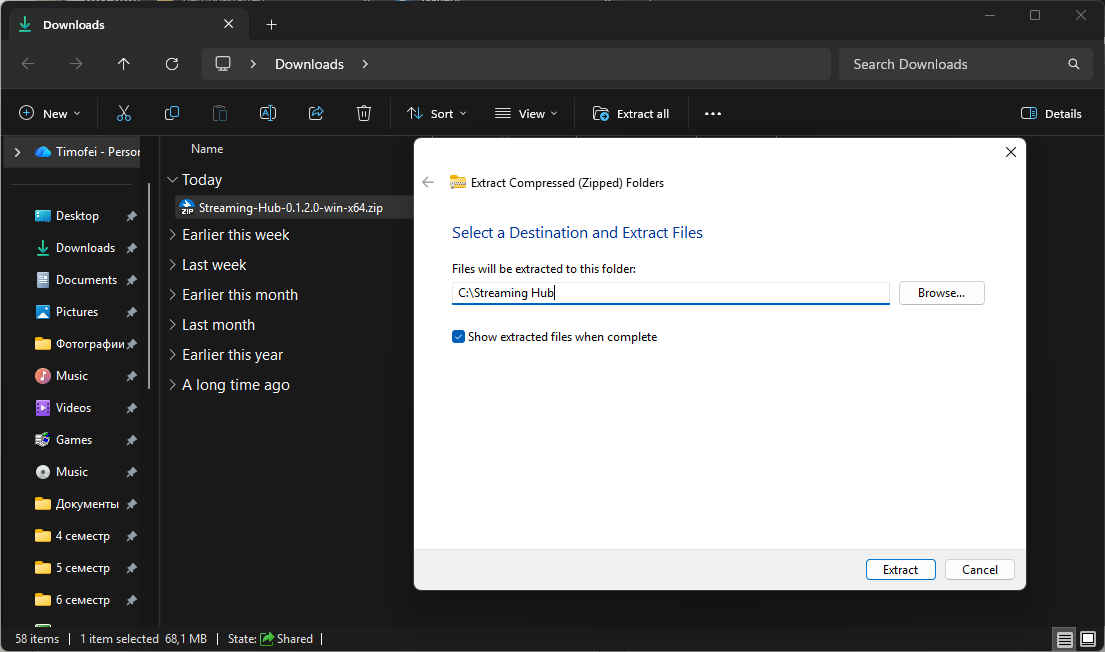This screenshot has height=652, width=1105.
Task: Open Documents in the sidebar
Action: click(86, 280)
